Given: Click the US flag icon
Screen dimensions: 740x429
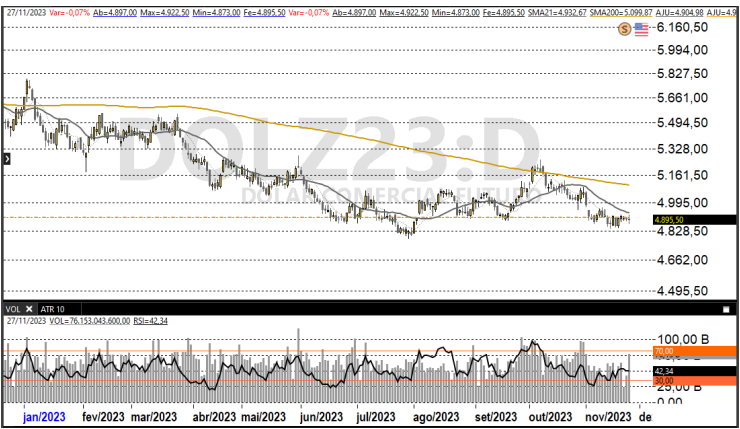Looking at the screenshot, I should [641, 29].
